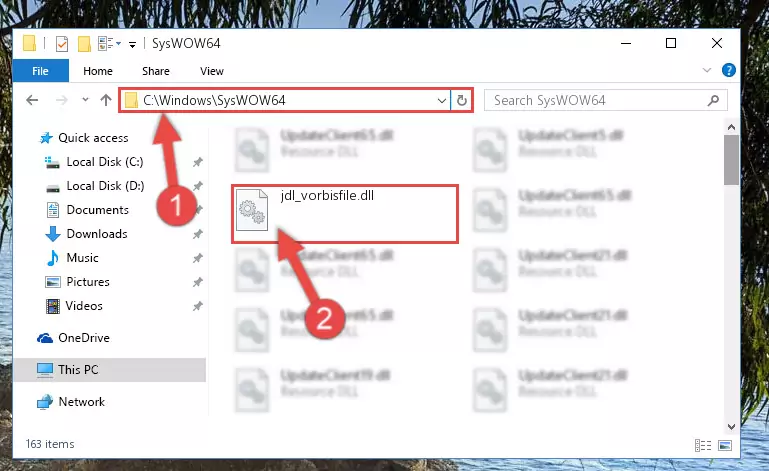This screenshot has height=471, width=769.
Task: Maximize the SysWOW64 window
Action: [671, 43]
